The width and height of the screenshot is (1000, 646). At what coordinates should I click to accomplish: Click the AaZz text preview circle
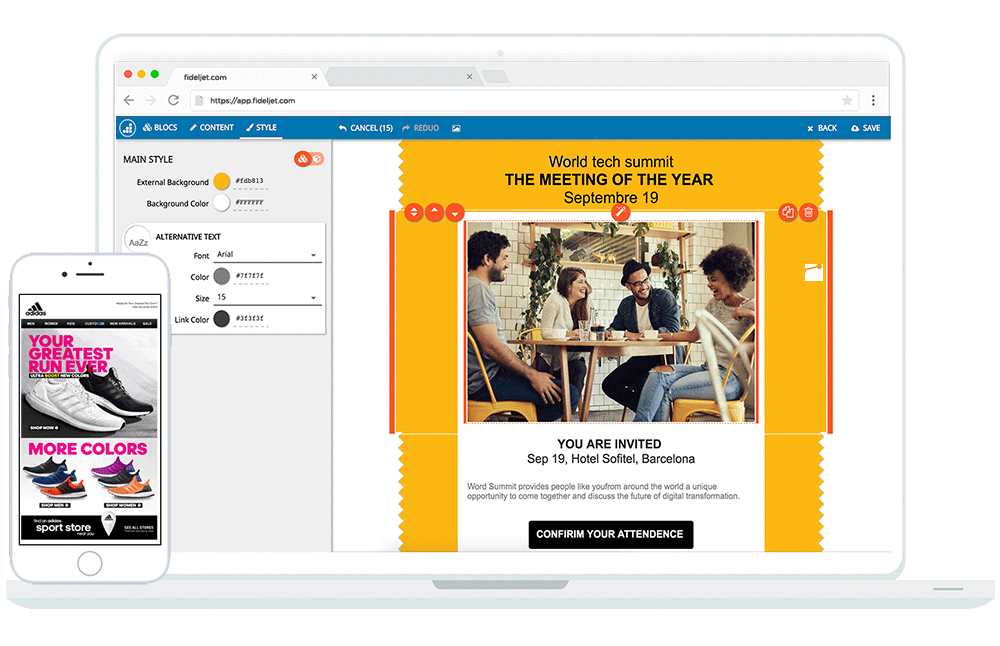(138, 241)
